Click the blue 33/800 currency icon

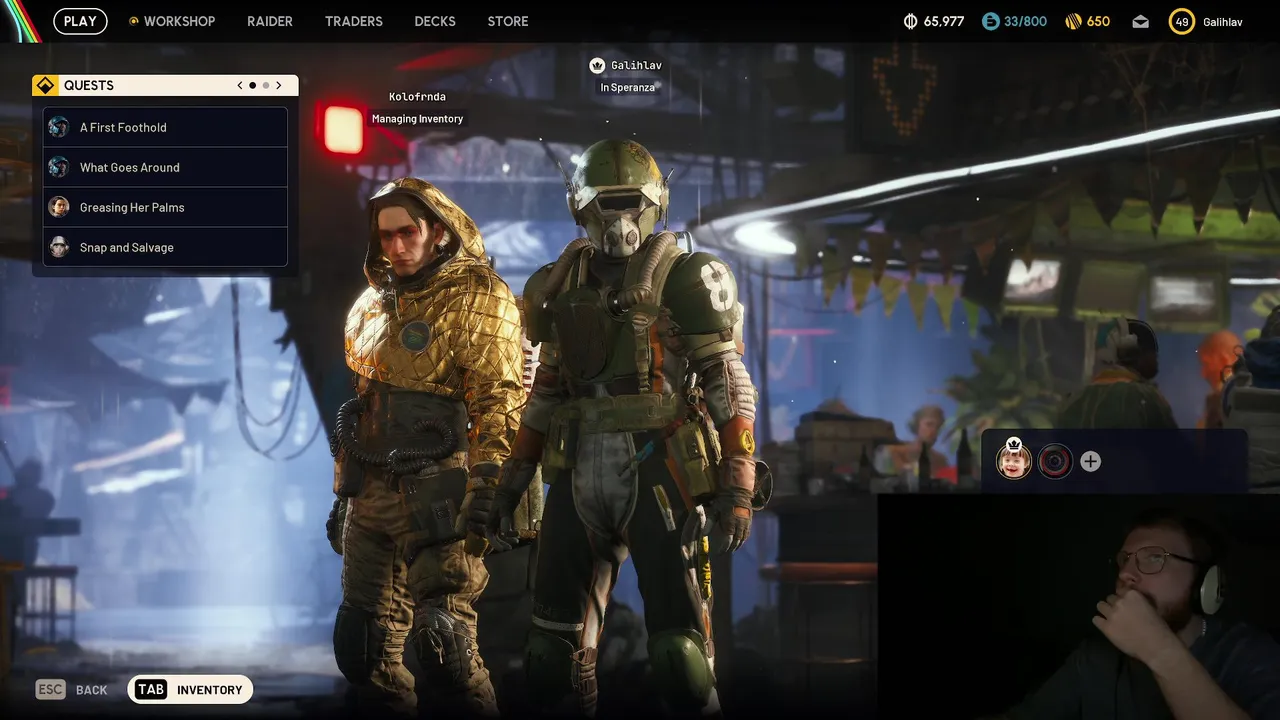[991, 21]
